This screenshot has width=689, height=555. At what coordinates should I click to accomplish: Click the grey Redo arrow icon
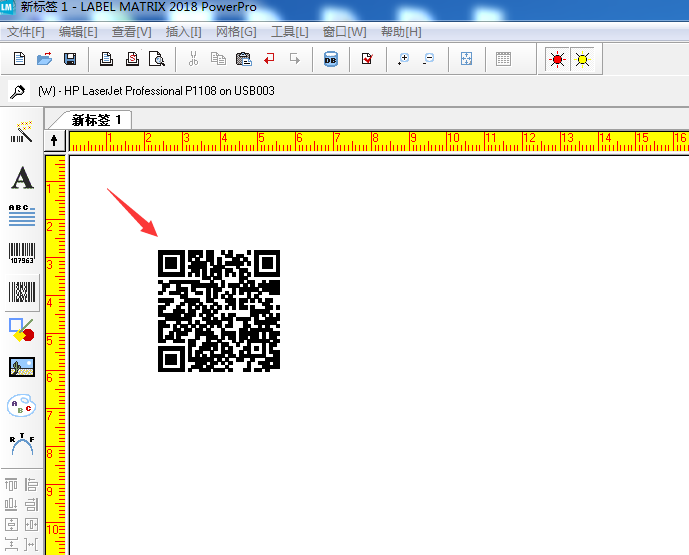[x=295, y=58]
